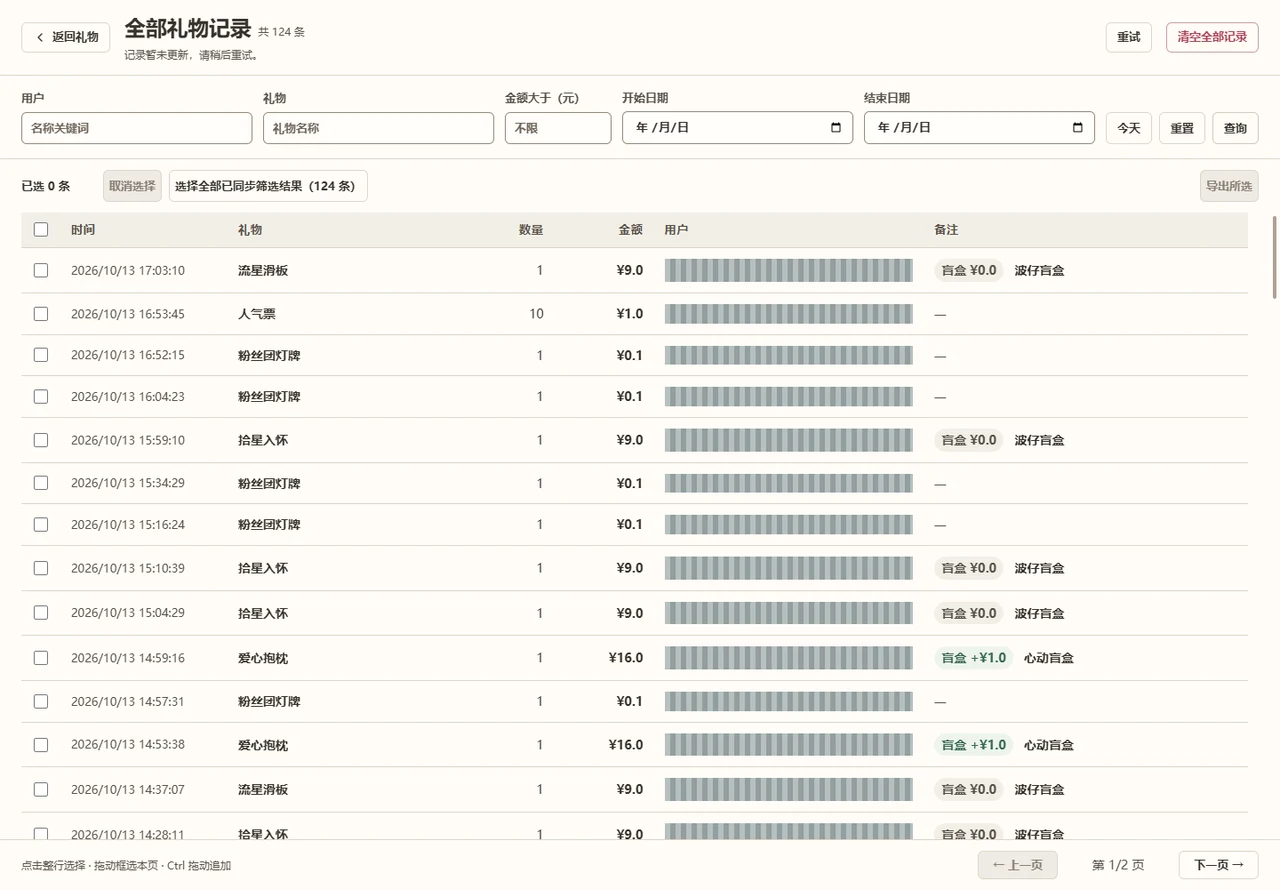Tick the checkbox for the 14:37:07 record
Viewport: 1280px width, 890px height.
(x=41, y=789)
